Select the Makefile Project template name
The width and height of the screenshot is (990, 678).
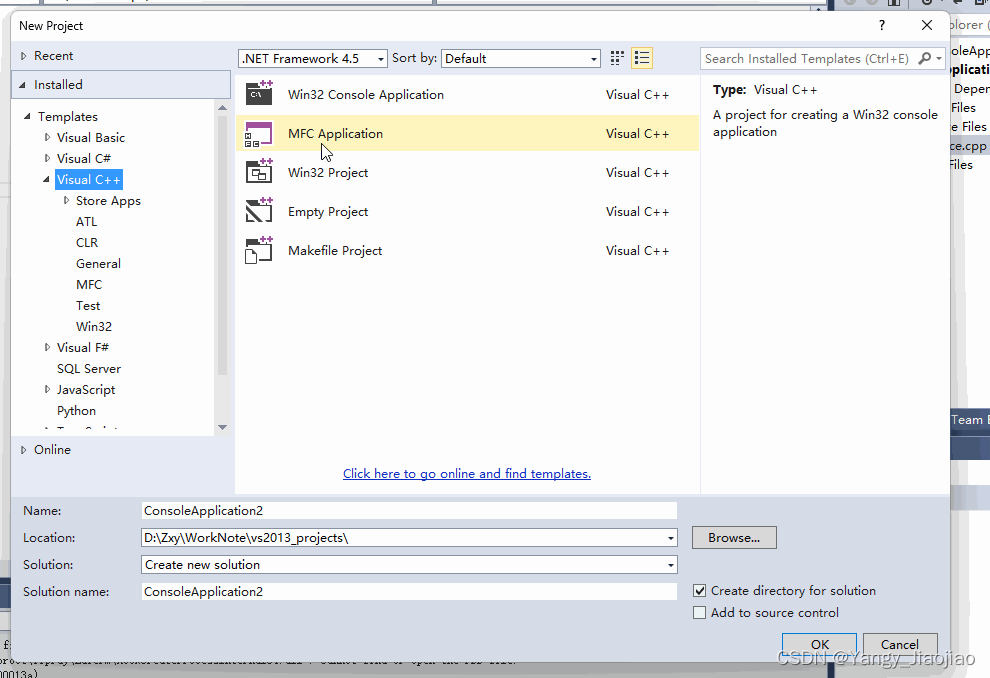pyautogui.click(x=335, y=251)
